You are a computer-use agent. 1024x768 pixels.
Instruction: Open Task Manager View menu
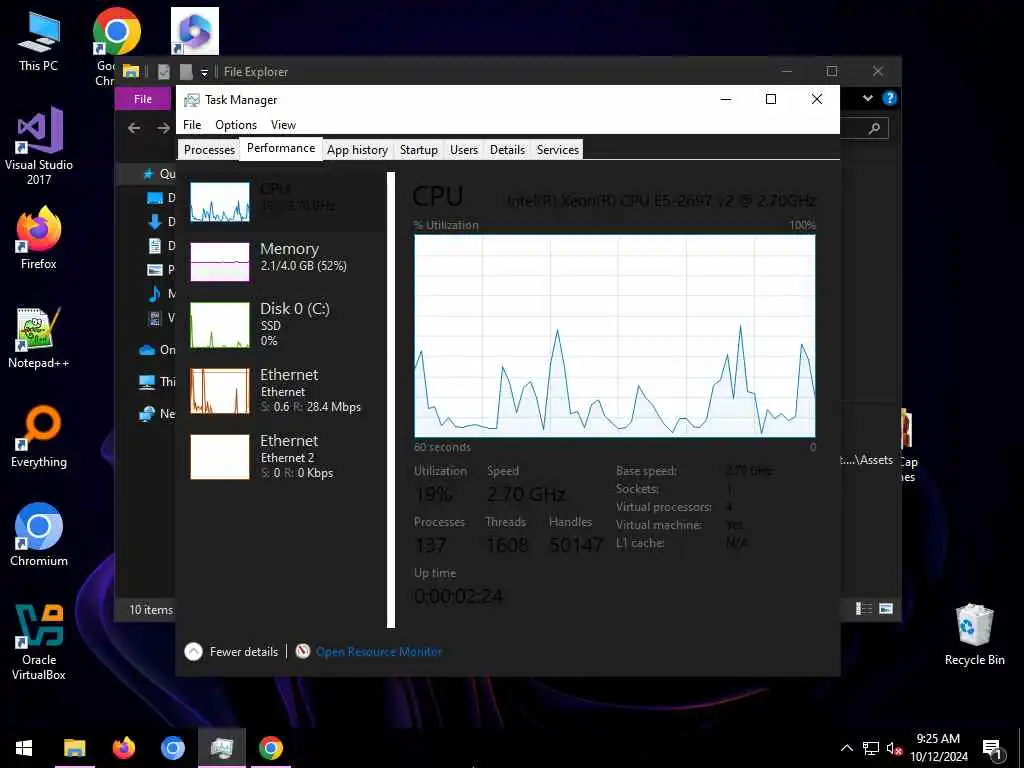pyautogui.click(x=283, y=125)
